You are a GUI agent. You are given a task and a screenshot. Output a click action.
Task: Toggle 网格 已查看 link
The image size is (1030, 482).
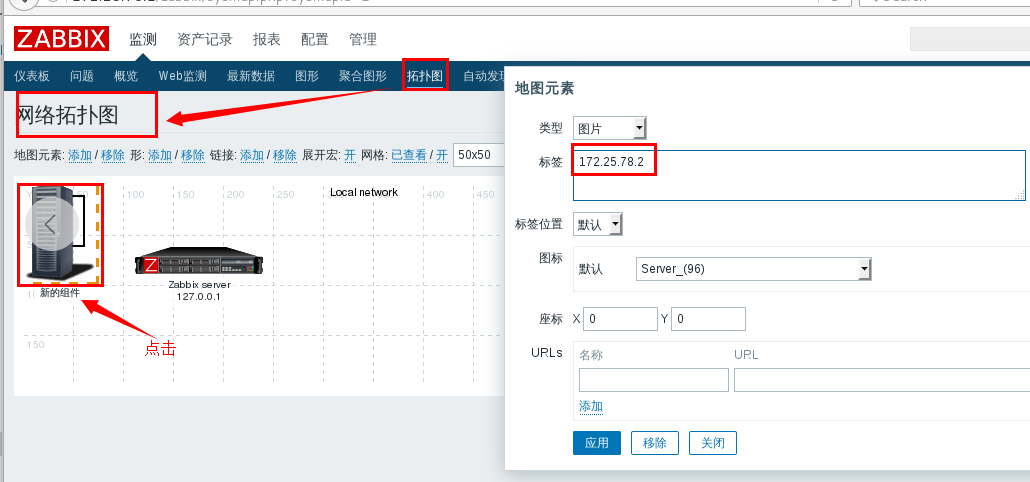[409, 156]
